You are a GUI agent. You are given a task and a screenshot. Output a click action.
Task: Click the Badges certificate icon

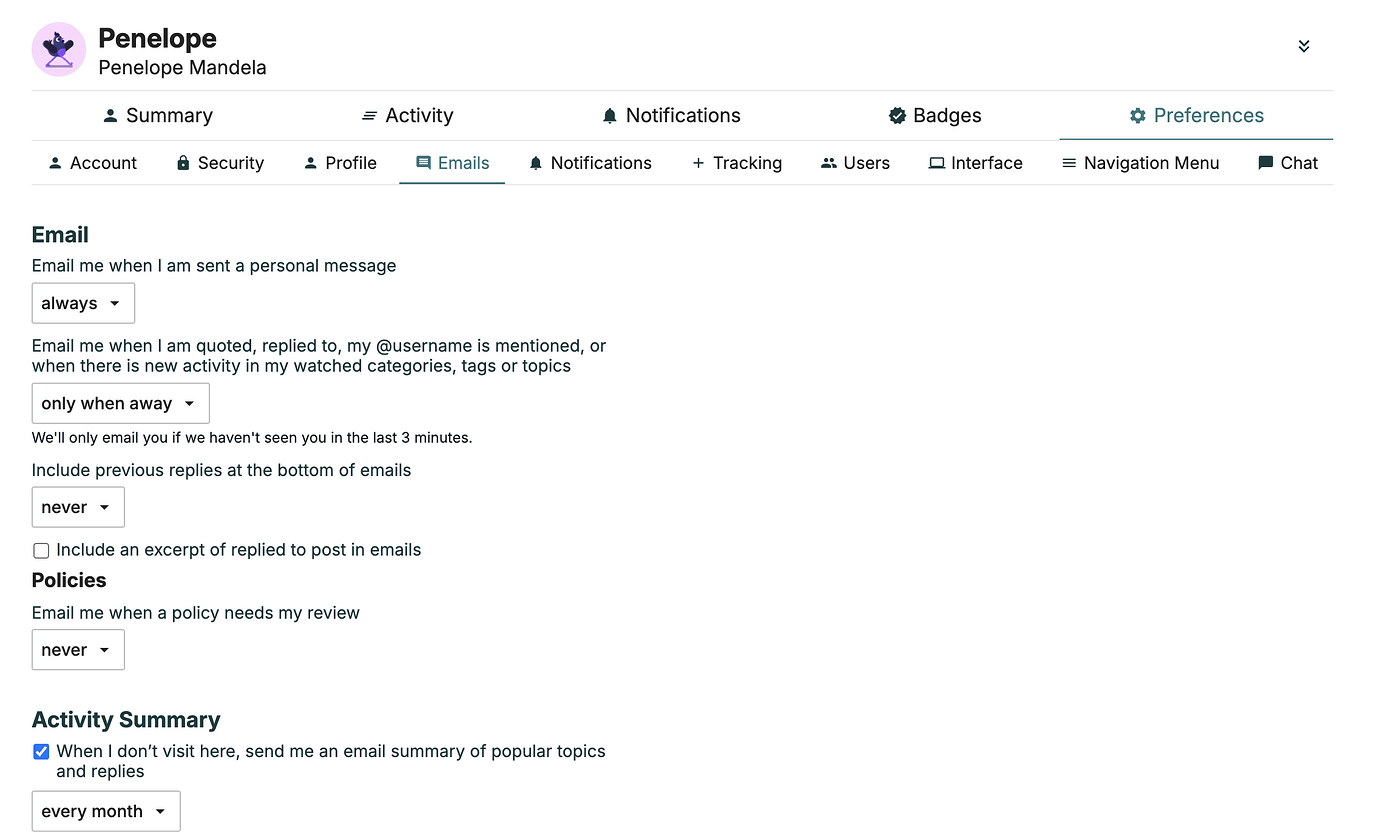(897, 116)
